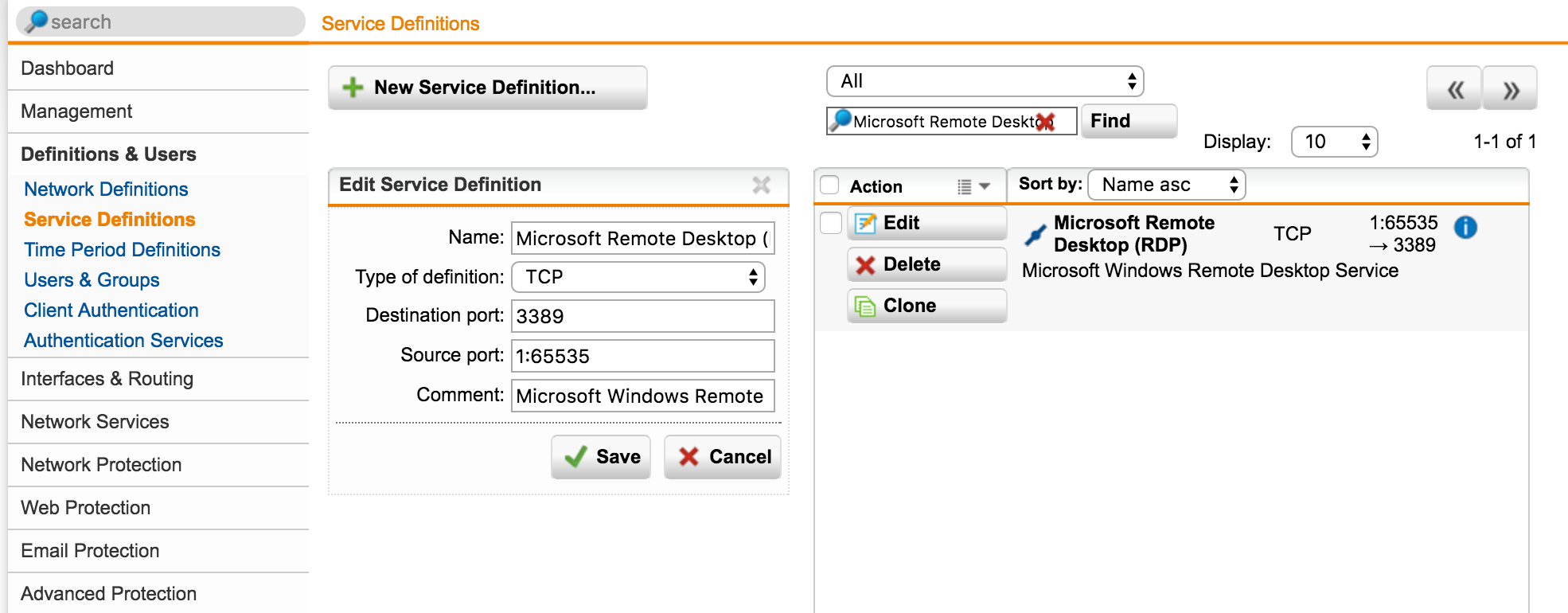Go to the previous page of results
Viewport: 1568px width, 613px height.
(1454, 88)
